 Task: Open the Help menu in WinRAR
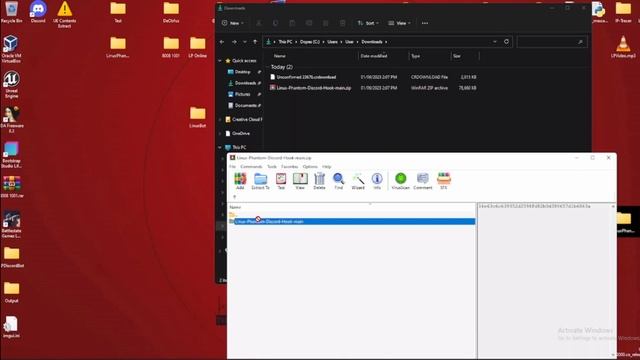pyautogui.click(x=327, y=167)
